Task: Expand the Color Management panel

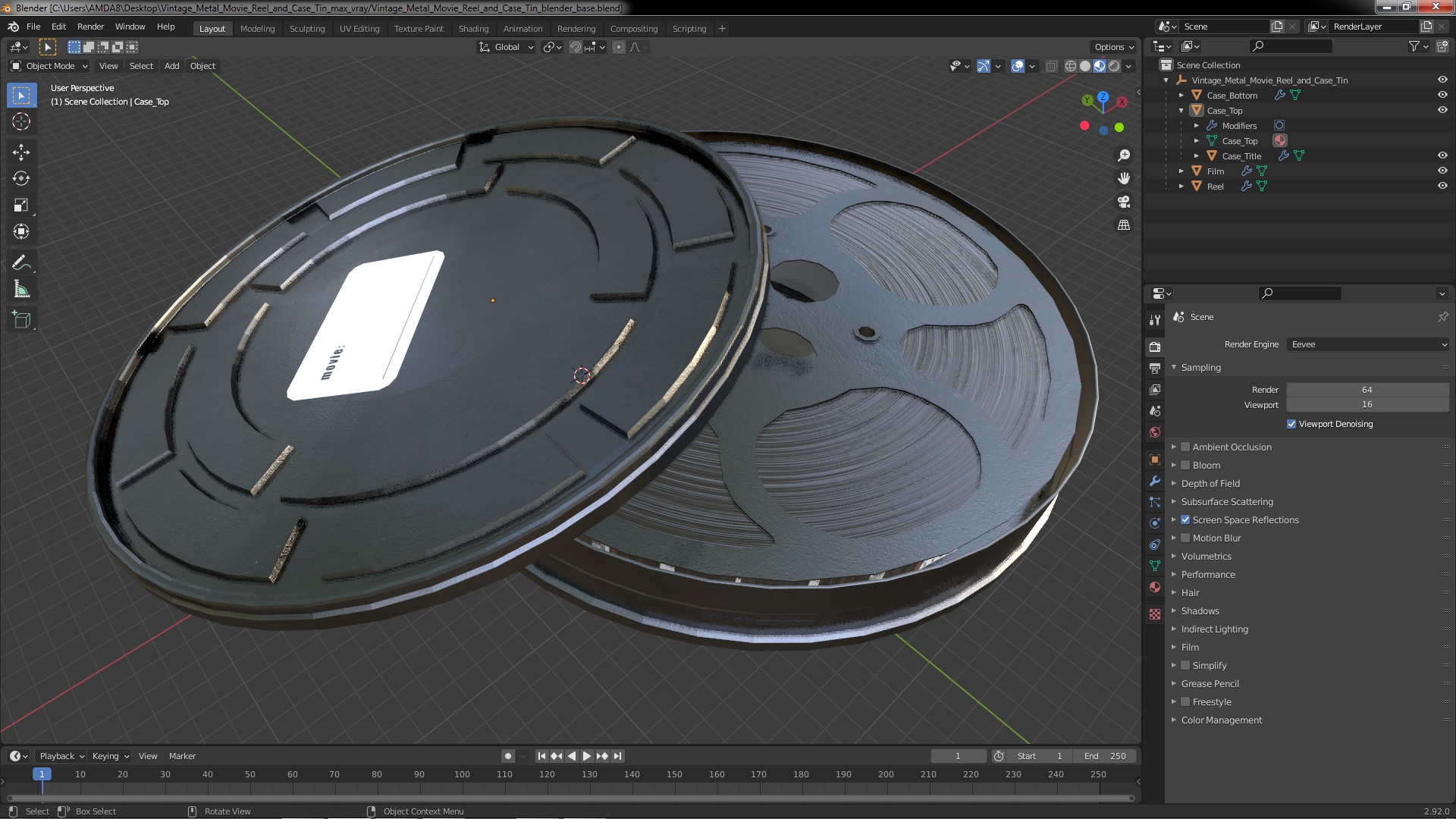Action: click(x=1221, y=720)
